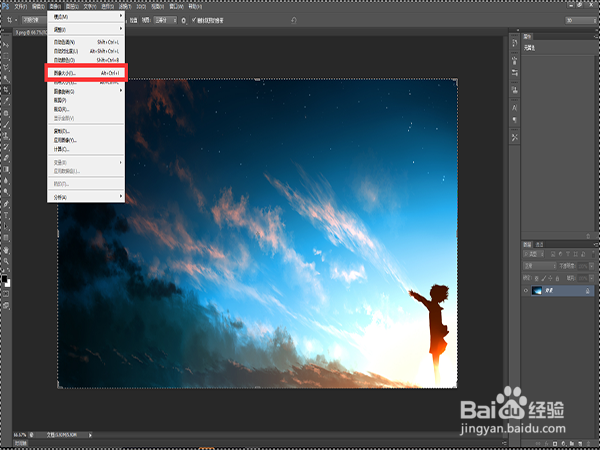600x450 pixels.
Task: Select the Horizontal Type tool
Action: point(6,215)
